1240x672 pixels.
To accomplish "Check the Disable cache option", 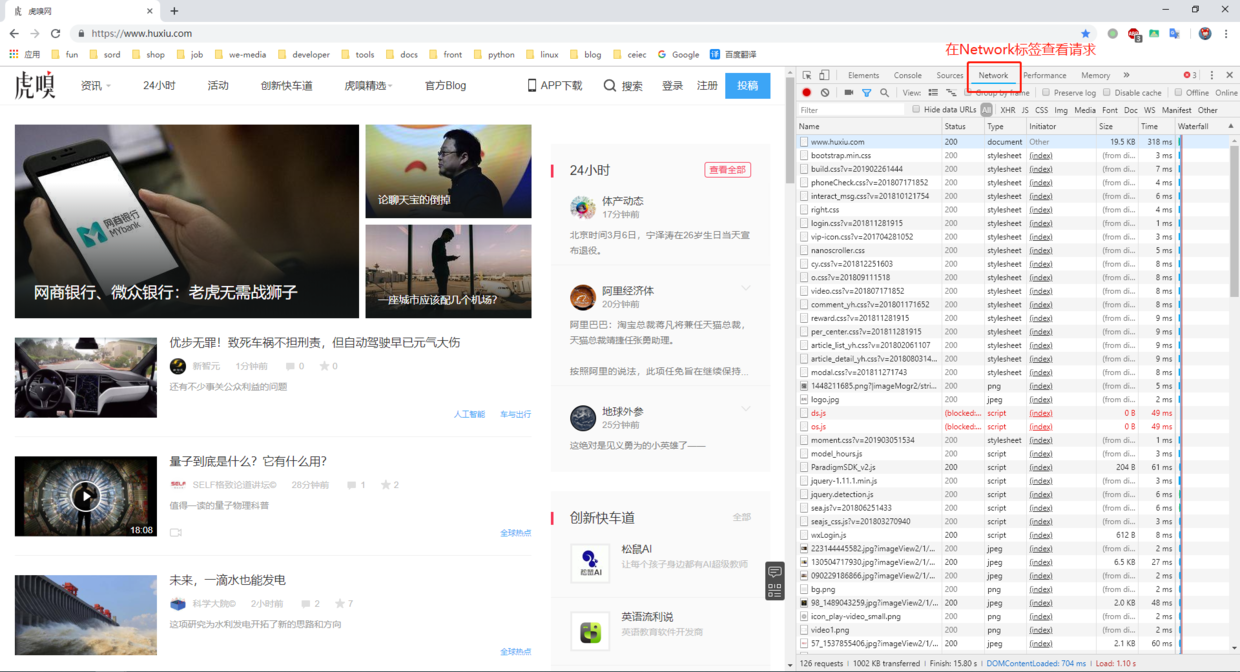I will pos(1107,93).
